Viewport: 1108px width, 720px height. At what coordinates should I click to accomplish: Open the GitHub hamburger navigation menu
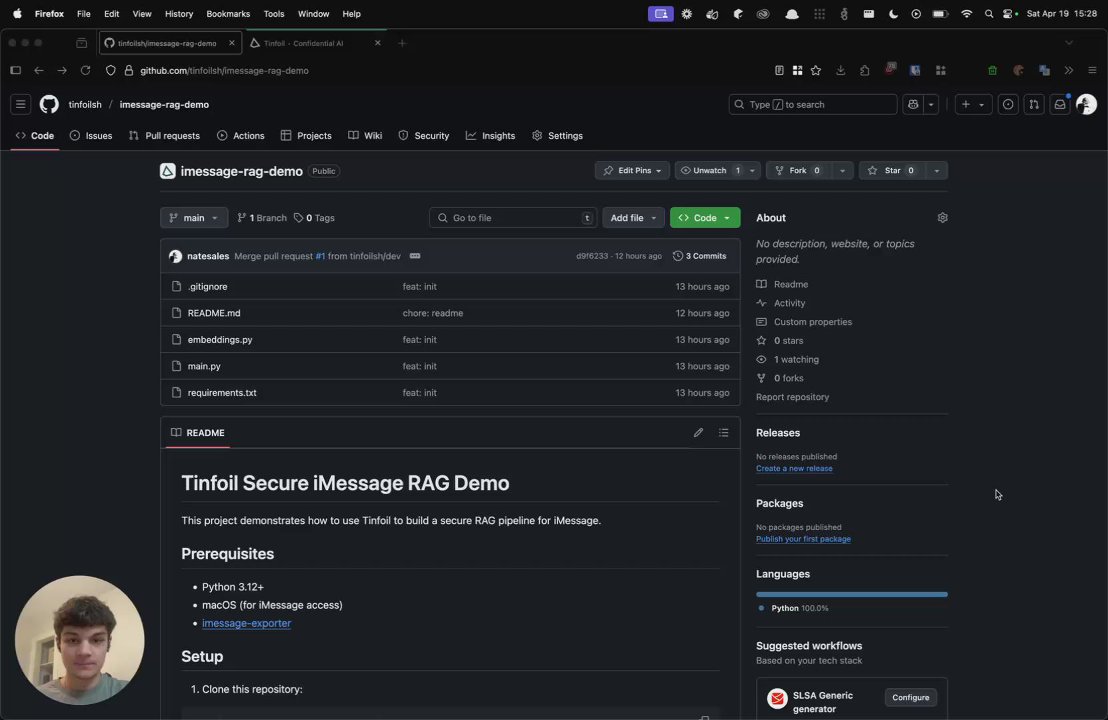(x=20, y=105)
